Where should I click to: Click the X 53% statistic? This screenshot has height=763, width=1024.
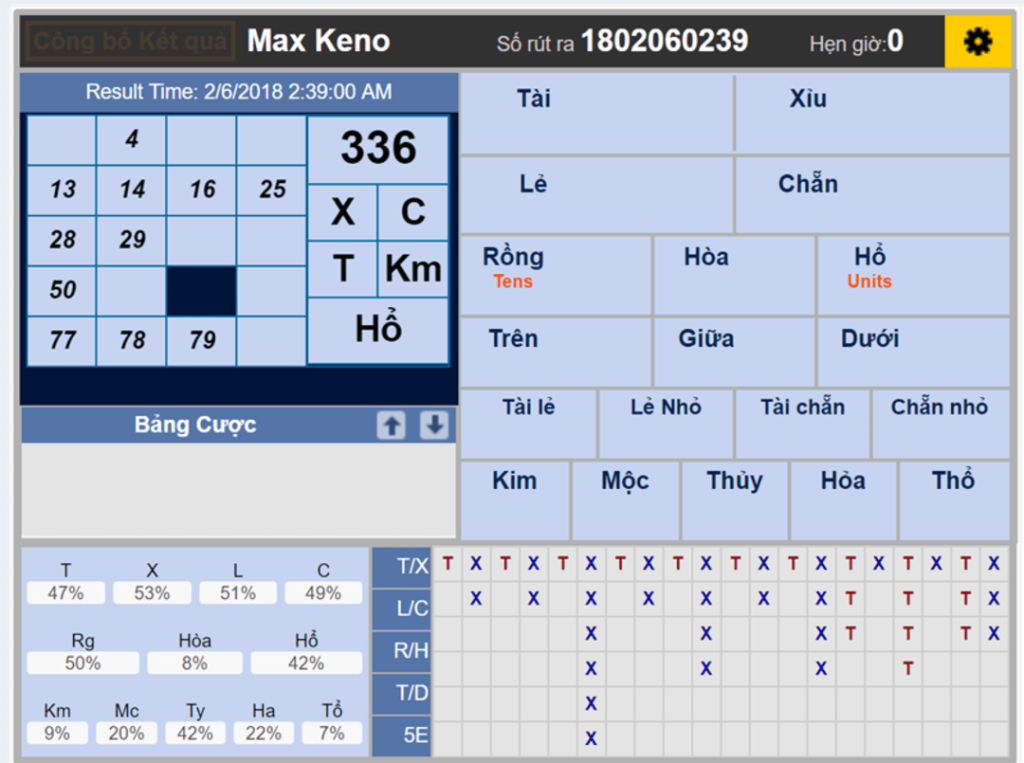click(152, 593)
